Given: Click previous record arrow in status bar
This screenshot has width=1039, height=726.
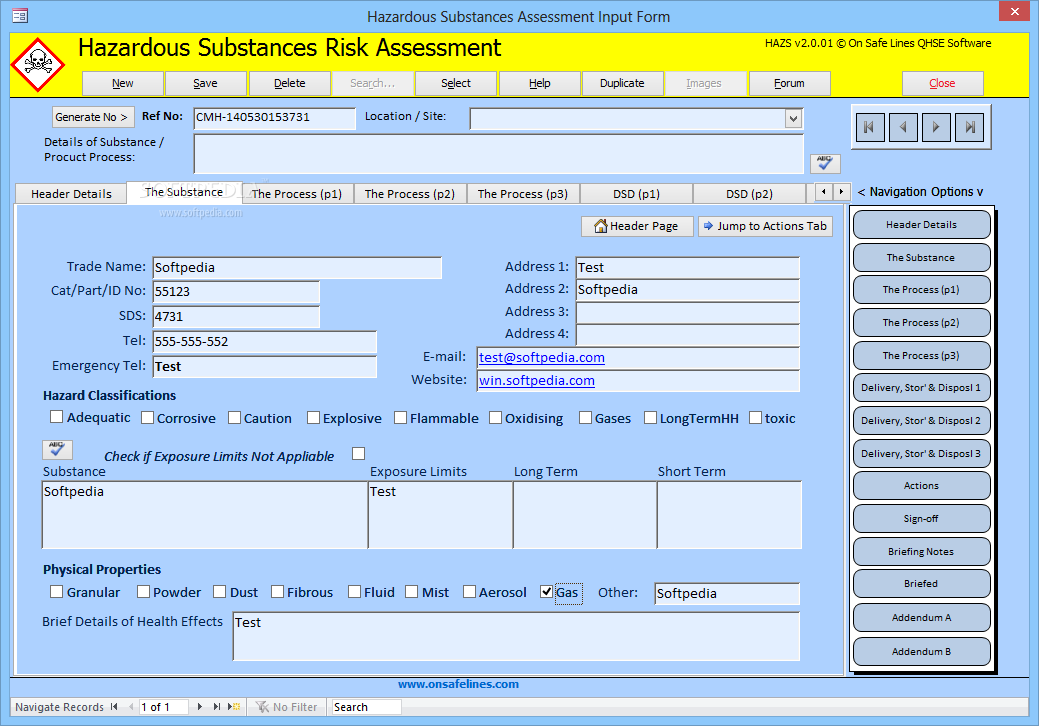Looking at the screenshot, I should 131,707.
